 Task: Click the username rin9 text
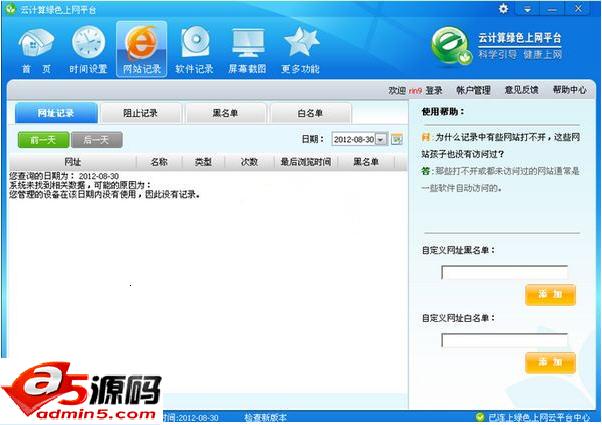tap(415, 91)
